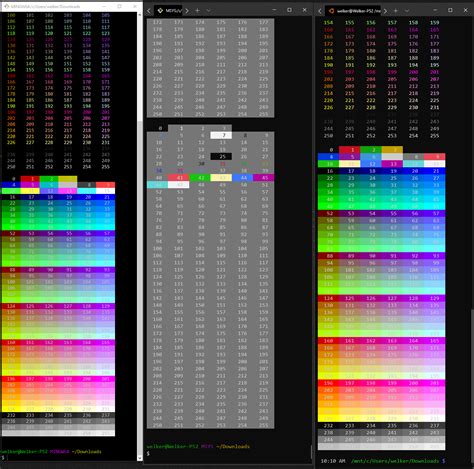Viewport: 474px width, 469px height.
Task: Click the number 52 in the welker@Welker-PS2 window
Action: click(330, 213)
